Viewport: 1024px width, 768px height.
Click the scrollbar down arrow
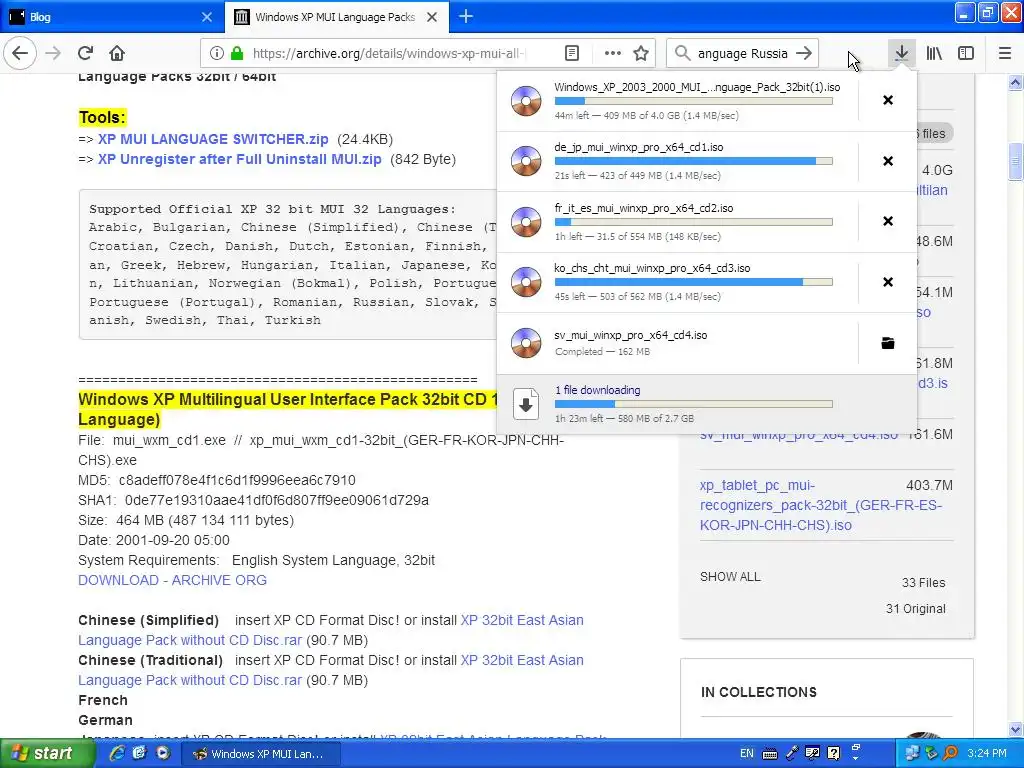click(1015, 729)
